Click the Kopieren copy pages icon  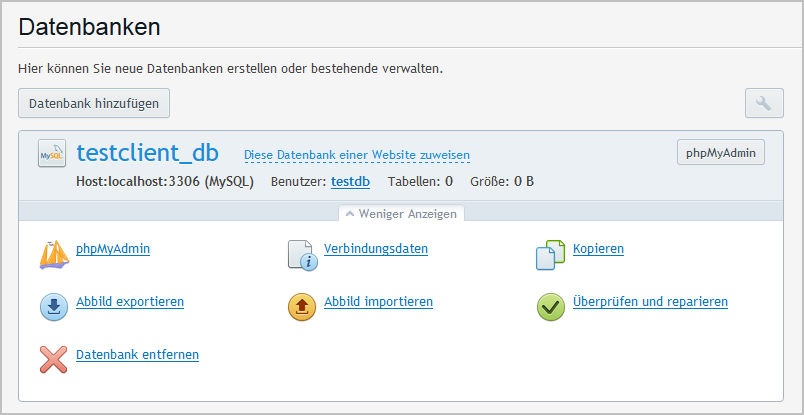550,255
